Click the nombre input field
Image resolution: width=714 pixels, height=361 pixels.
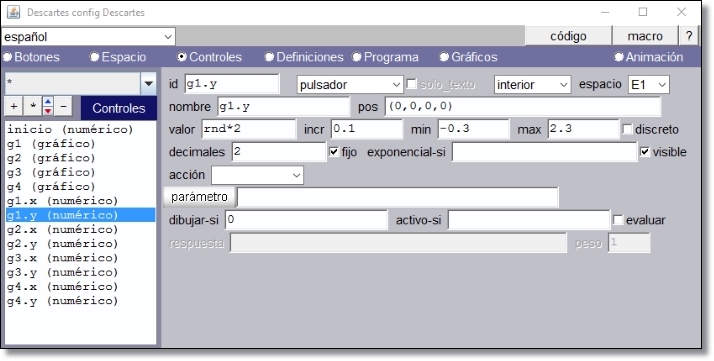[x=283, y=107]
